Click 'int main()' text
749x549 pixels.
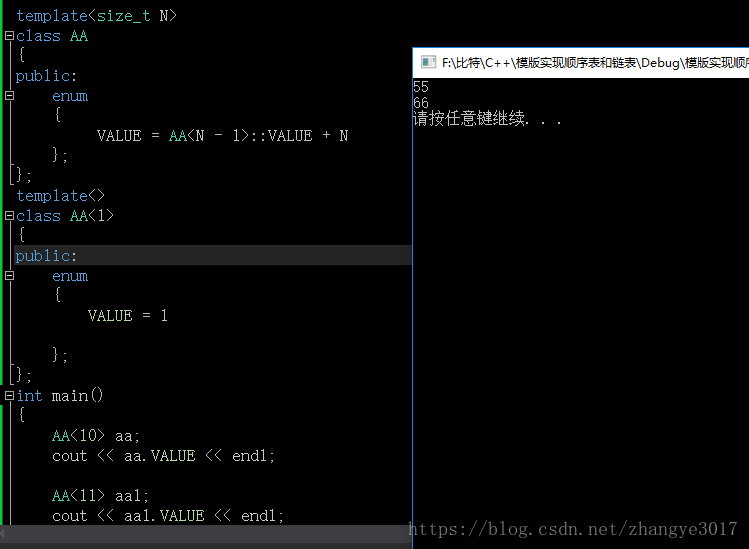60,396
